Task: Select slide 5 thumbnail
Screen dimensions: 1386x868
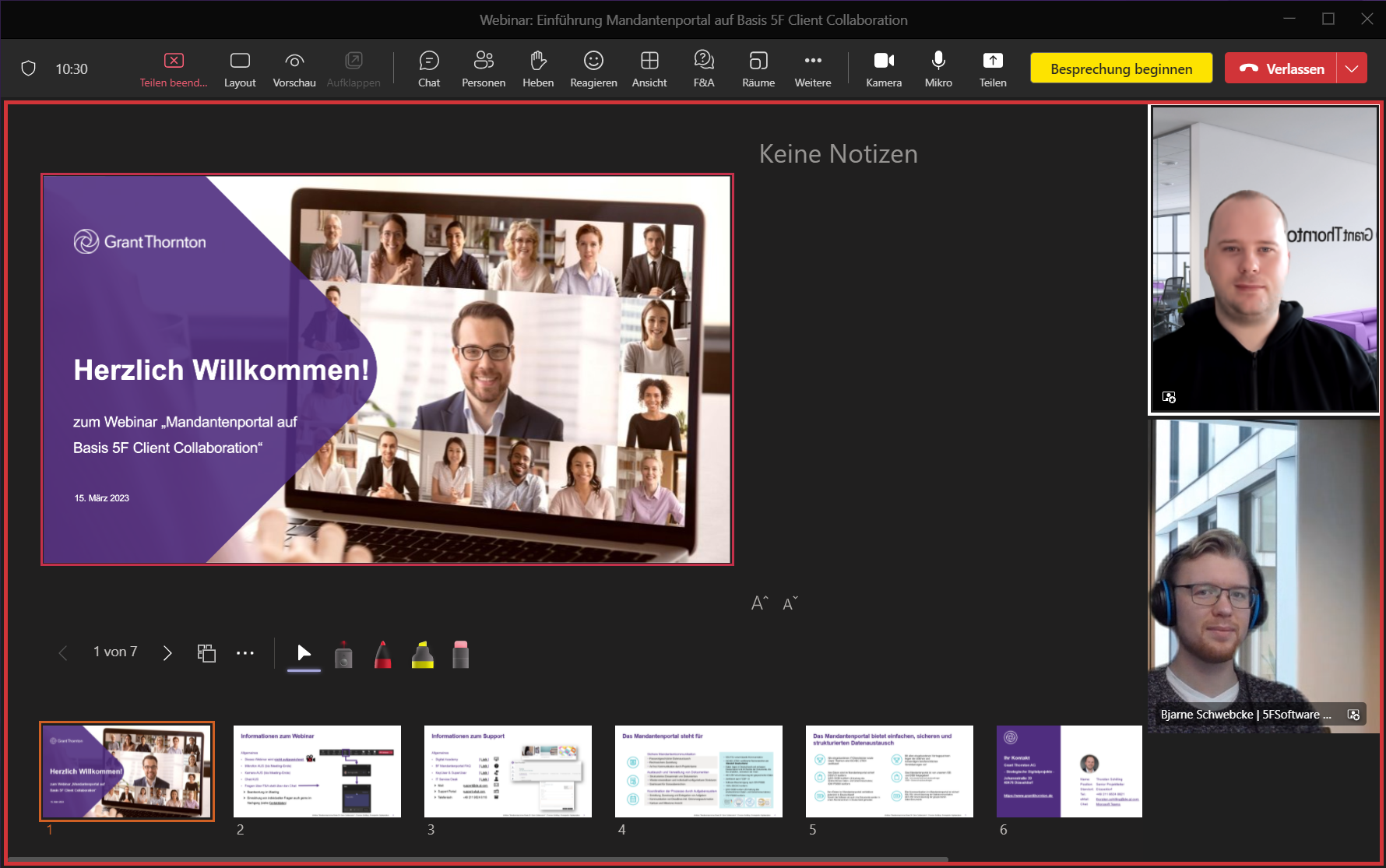Action: pyautogui.click(x=889, y=771)
